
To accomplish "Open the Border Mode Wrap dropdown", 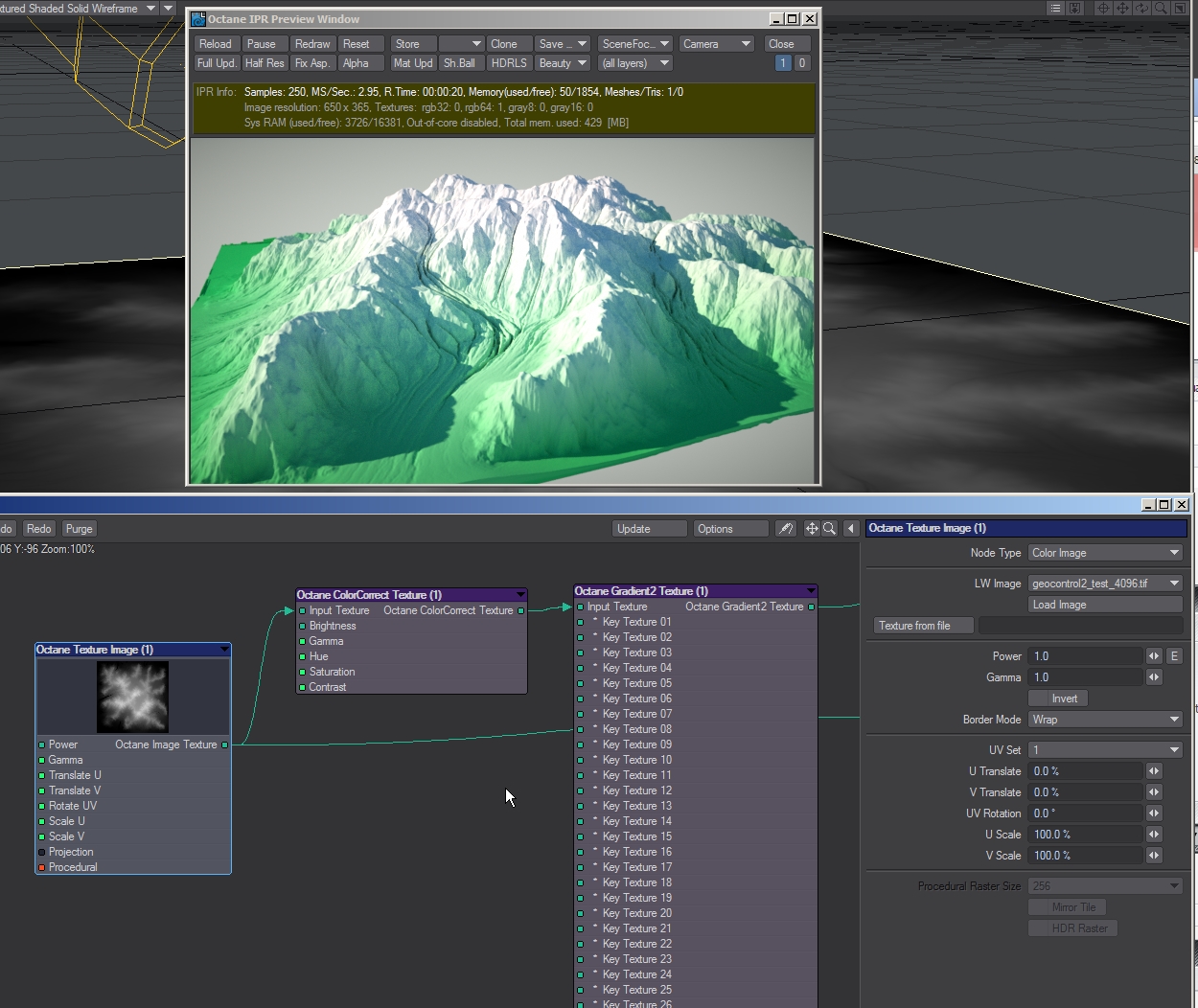I will pos(1105,720).
